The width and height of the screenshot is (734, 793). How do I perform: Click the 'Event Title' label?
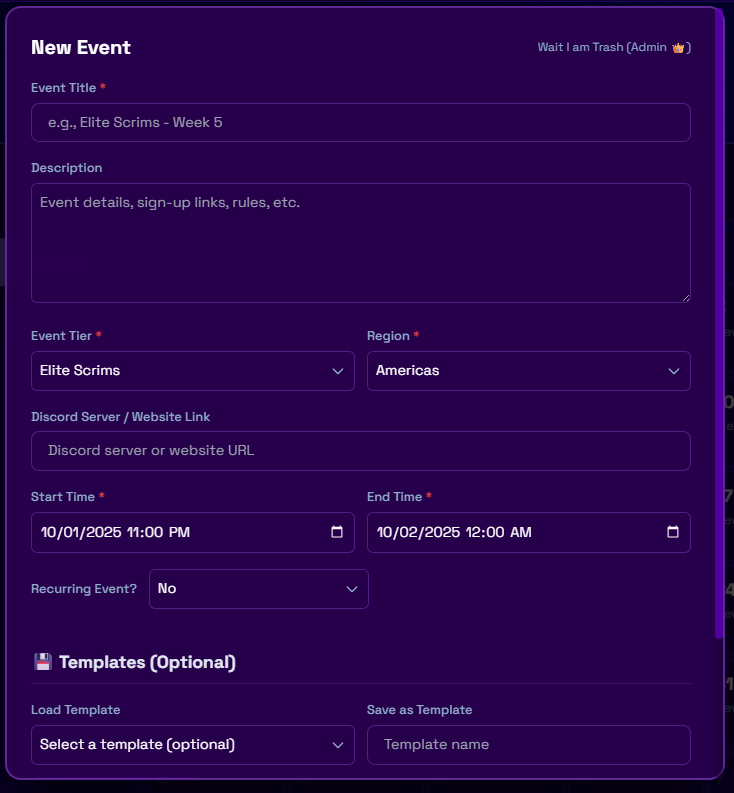(x=64, y=87)
